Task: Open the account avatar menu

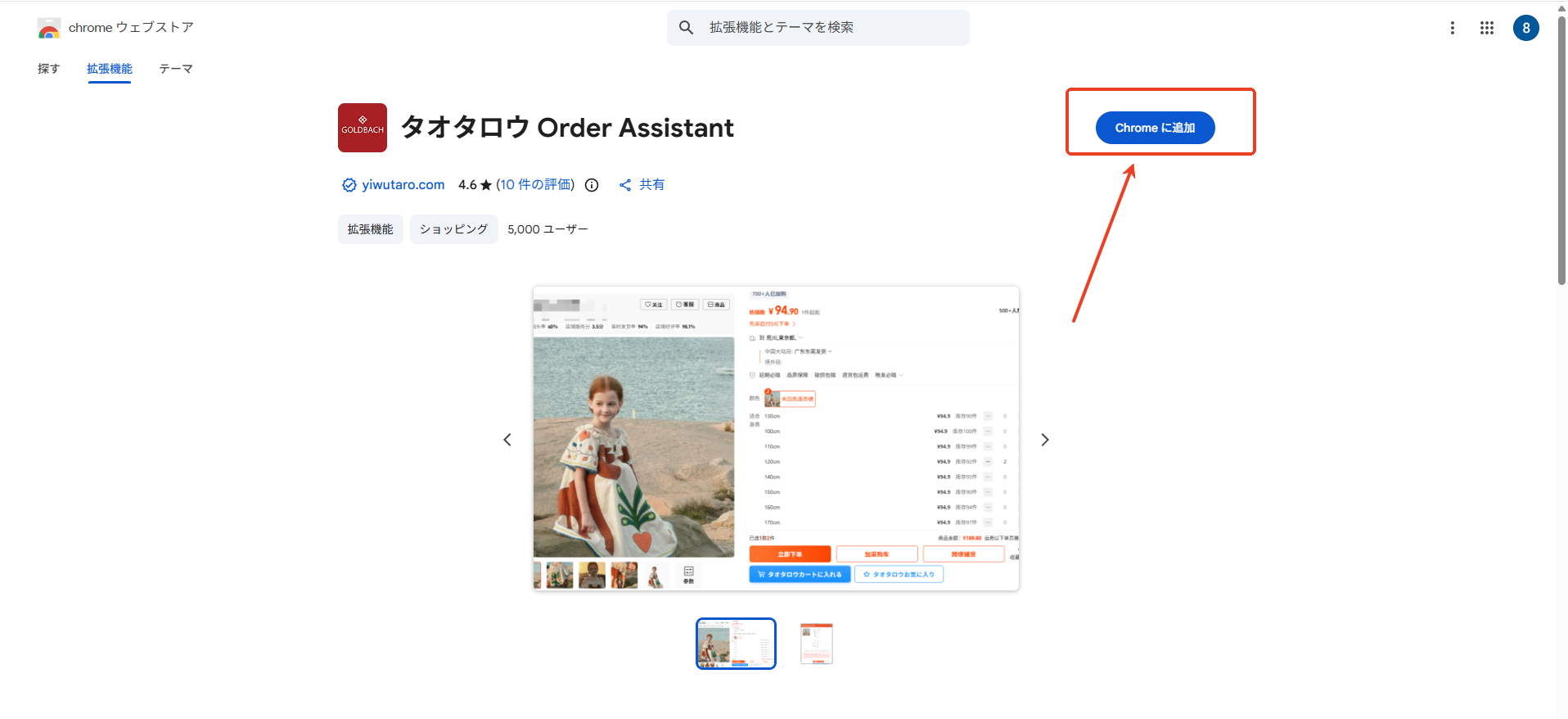Action: click(x=1526, y=28)
